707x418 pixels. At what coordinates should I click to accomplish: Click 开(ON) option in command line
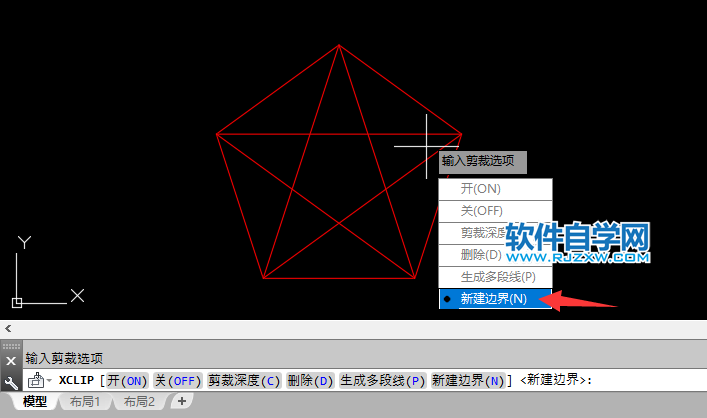(127, 381)
